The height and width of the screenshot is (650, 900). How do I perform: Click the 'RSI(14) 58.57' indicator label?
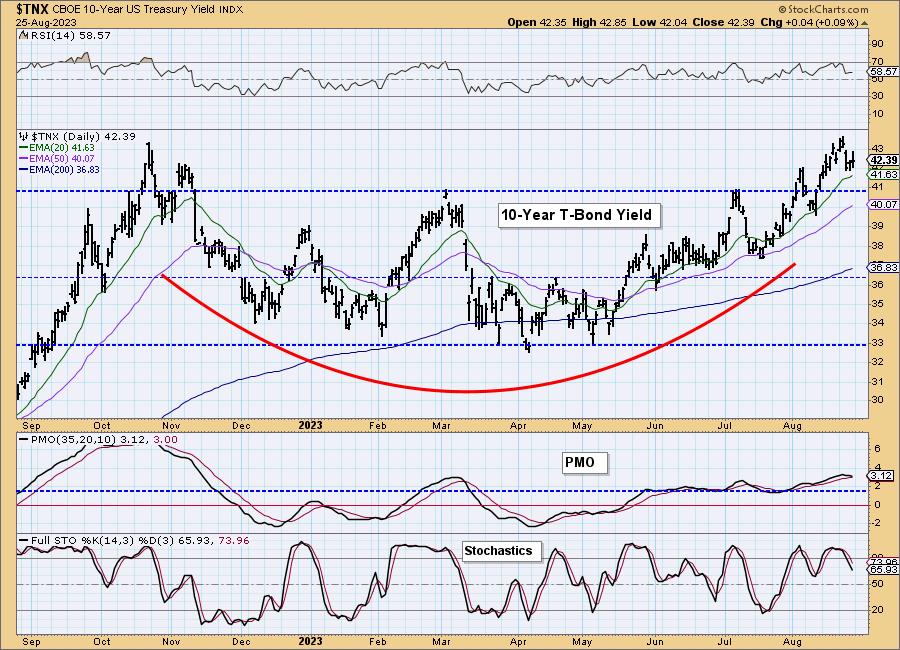(x=69, y=36)
